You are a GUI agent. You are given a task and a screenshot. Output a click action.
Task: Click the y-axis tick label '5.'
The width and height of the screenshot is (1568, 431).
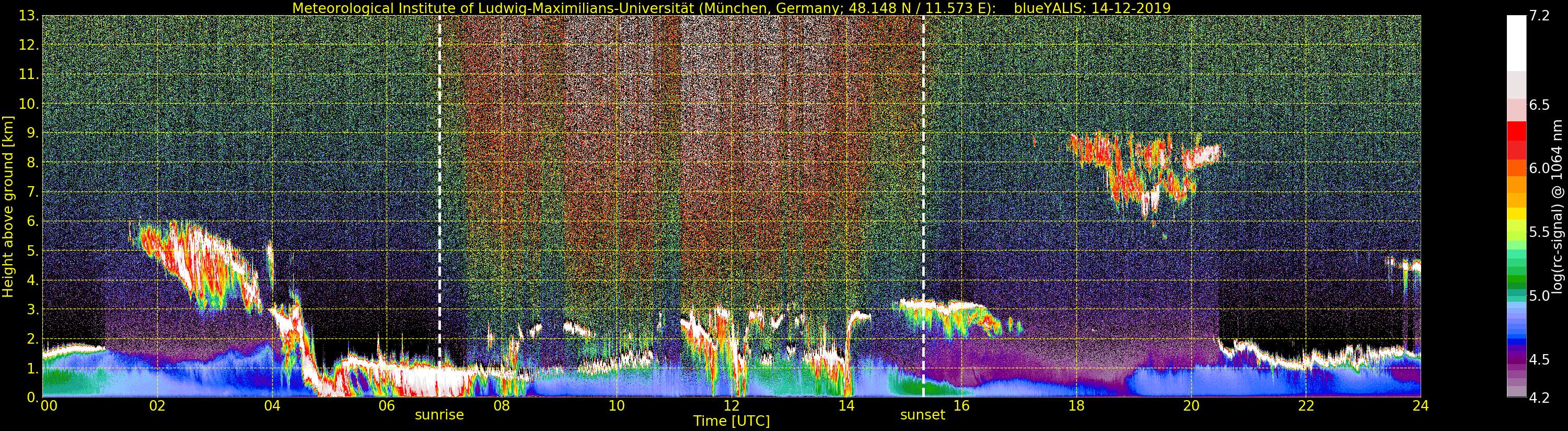[32, 251]
